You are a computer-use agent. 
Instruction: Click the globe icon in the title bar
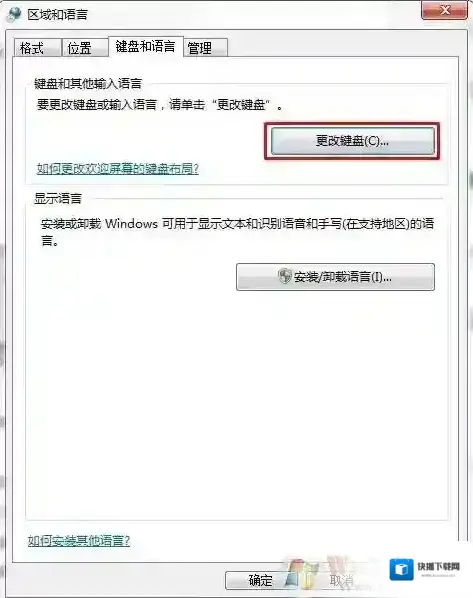[15, 14]
